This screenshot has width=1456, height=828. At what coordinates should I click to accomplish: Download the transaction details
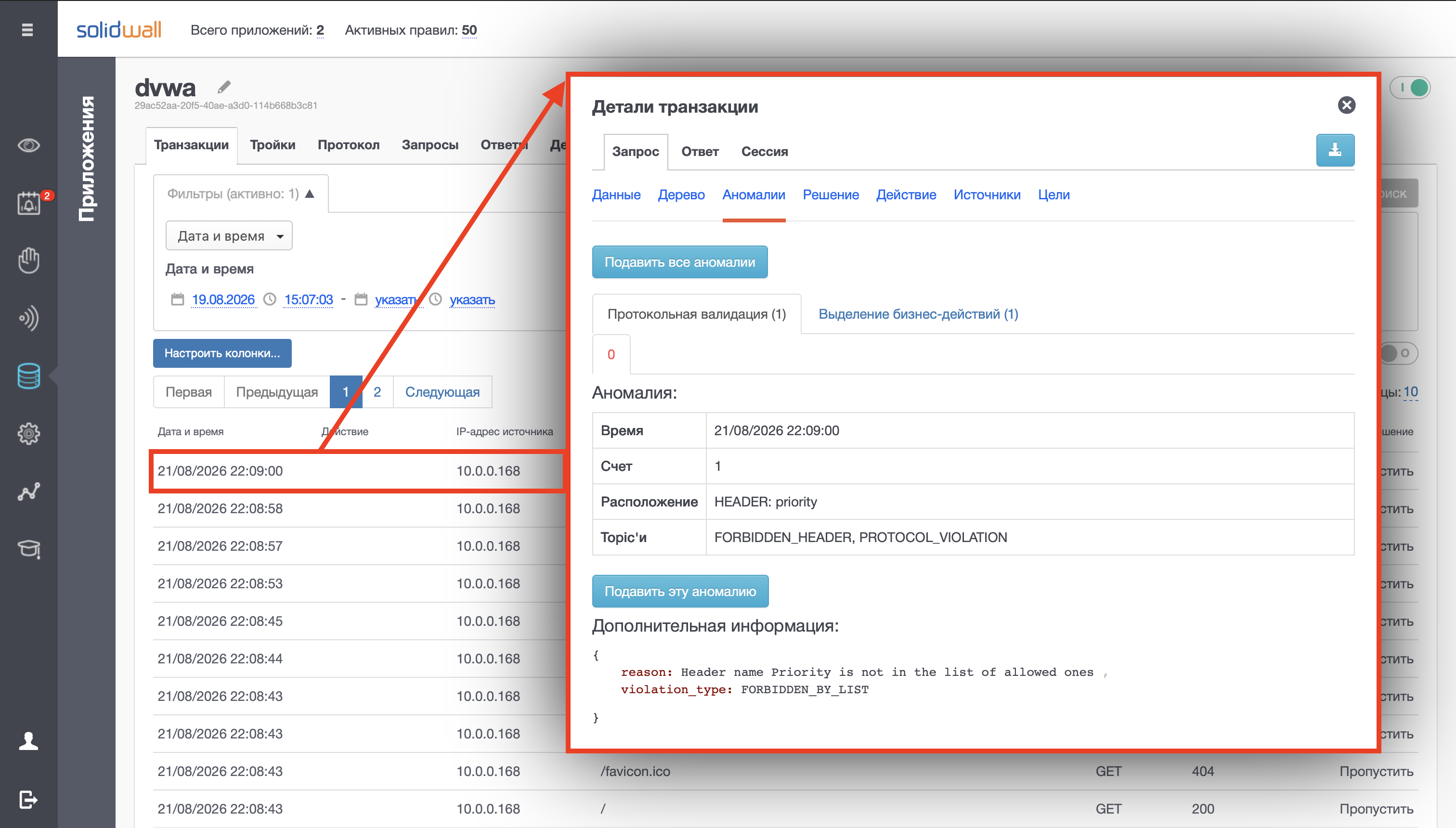click(x=1335, y=150)
